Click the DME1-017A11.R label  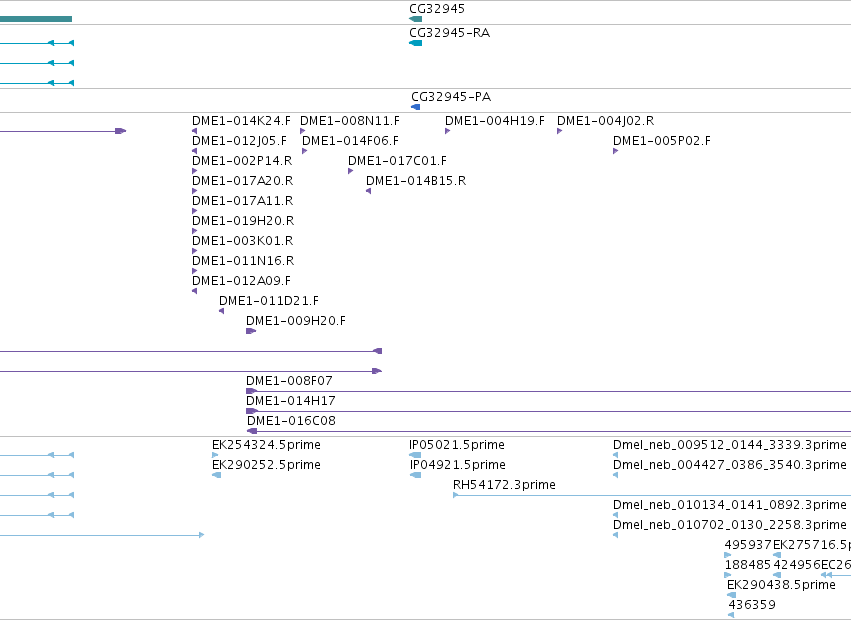[x=243, y=201]
